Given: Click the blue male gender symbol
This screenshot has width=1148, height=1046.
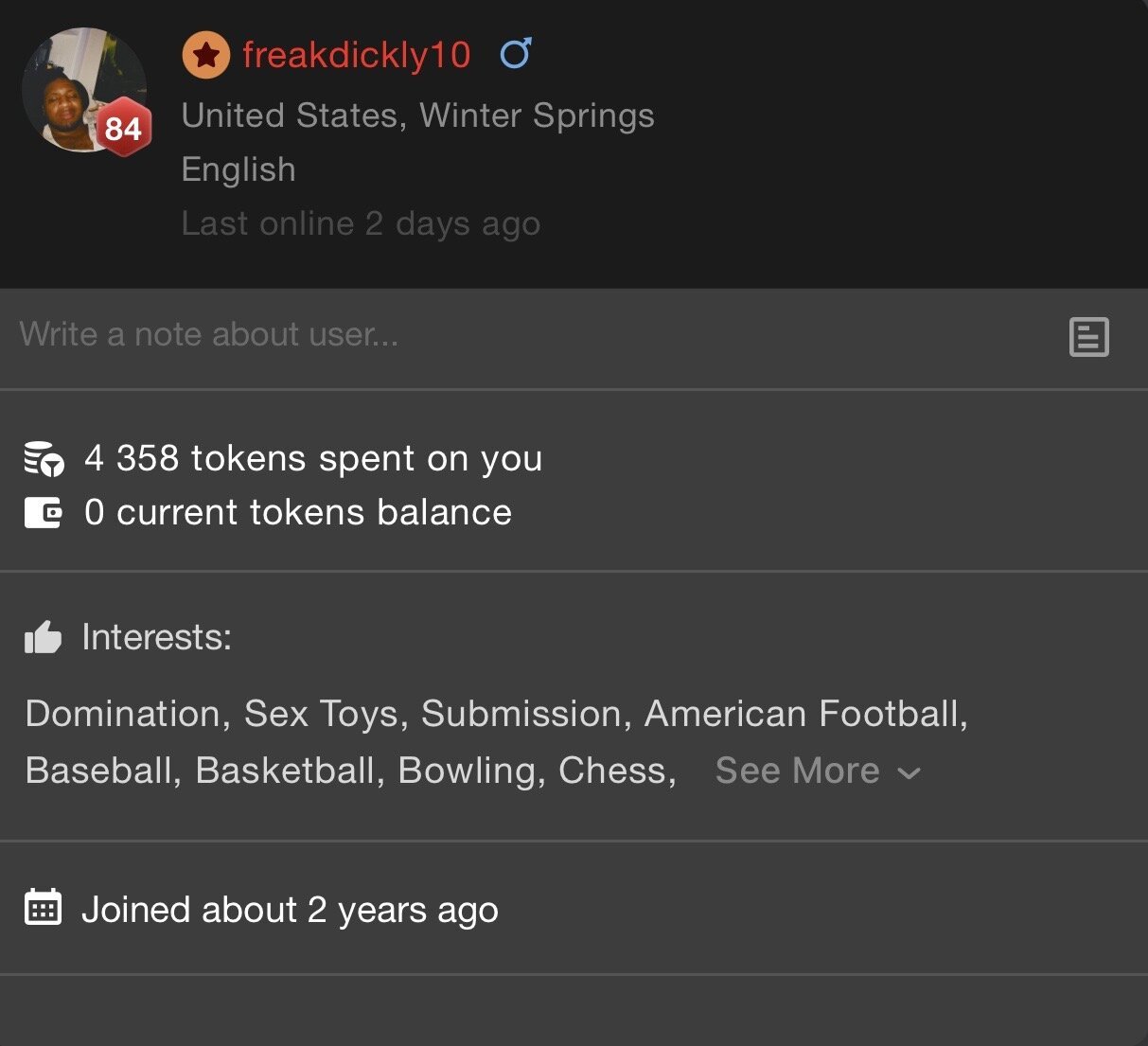Looking at the screenshot, I should point(516,53).
